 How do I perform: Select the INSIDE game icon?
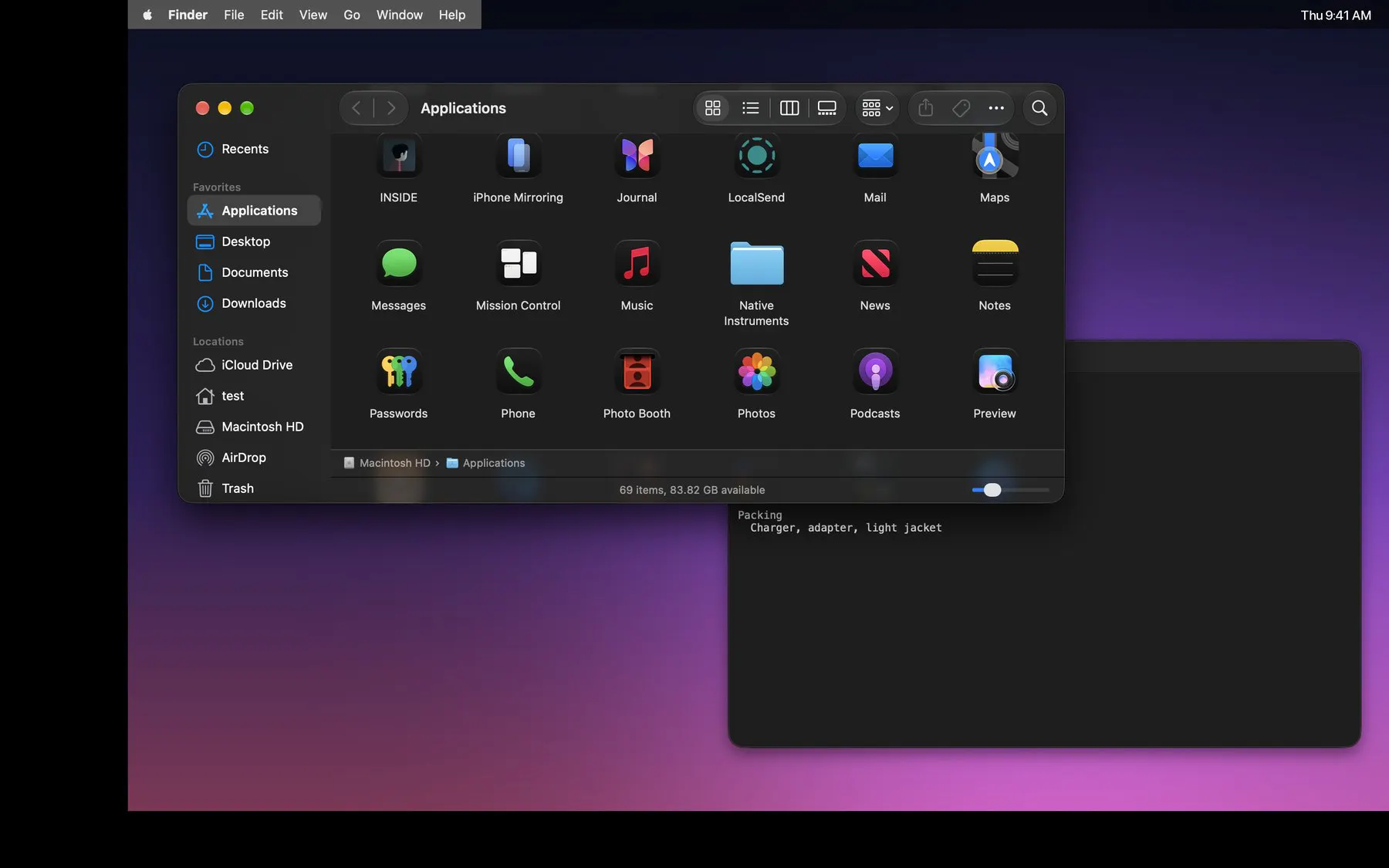(x=398, y=157)
